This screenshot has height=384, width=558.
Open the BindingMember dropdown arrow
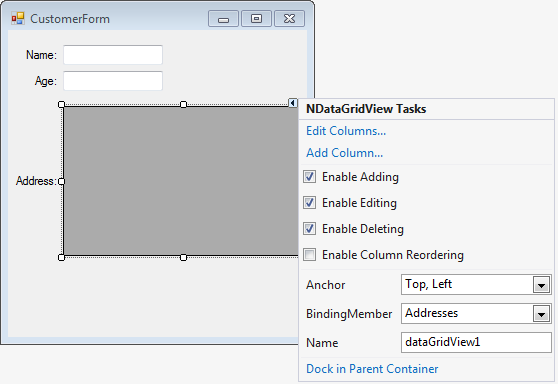tap(542, 314)
